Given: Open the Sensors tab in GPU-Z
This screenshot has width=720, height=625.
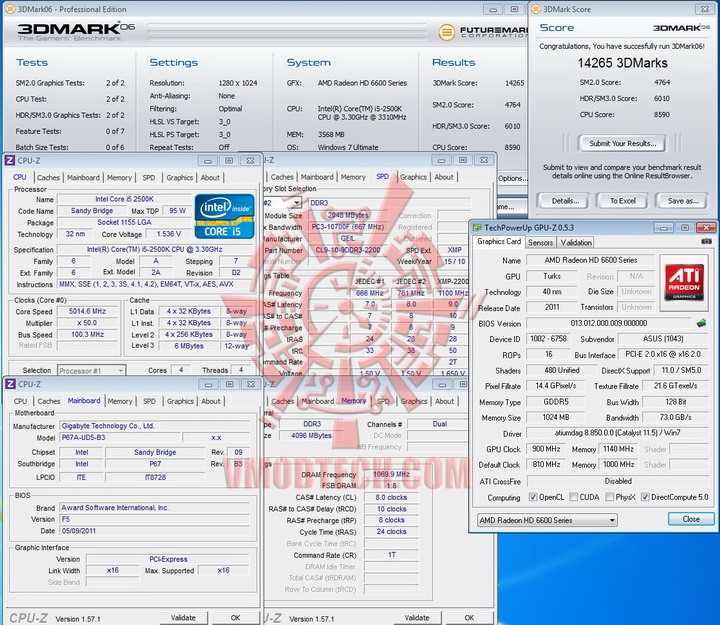Looking at the screenshot, I should point(540,242).
